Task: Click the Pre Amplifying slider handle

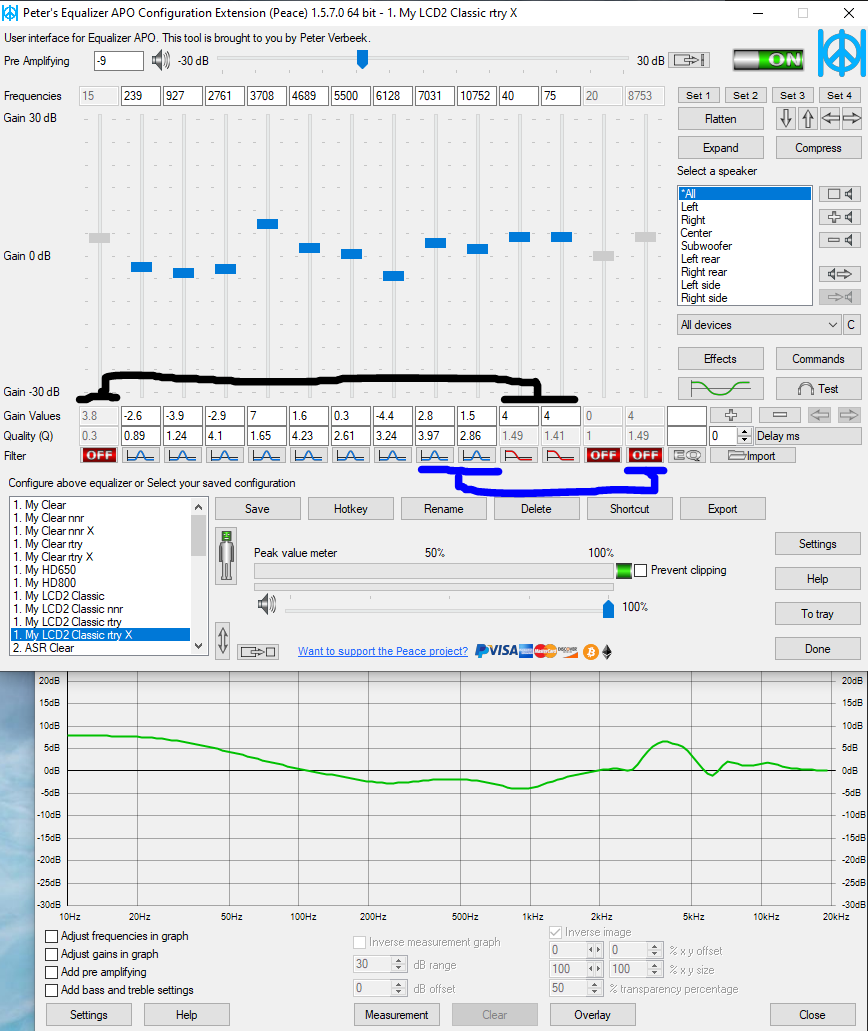Action: [362, 60]
